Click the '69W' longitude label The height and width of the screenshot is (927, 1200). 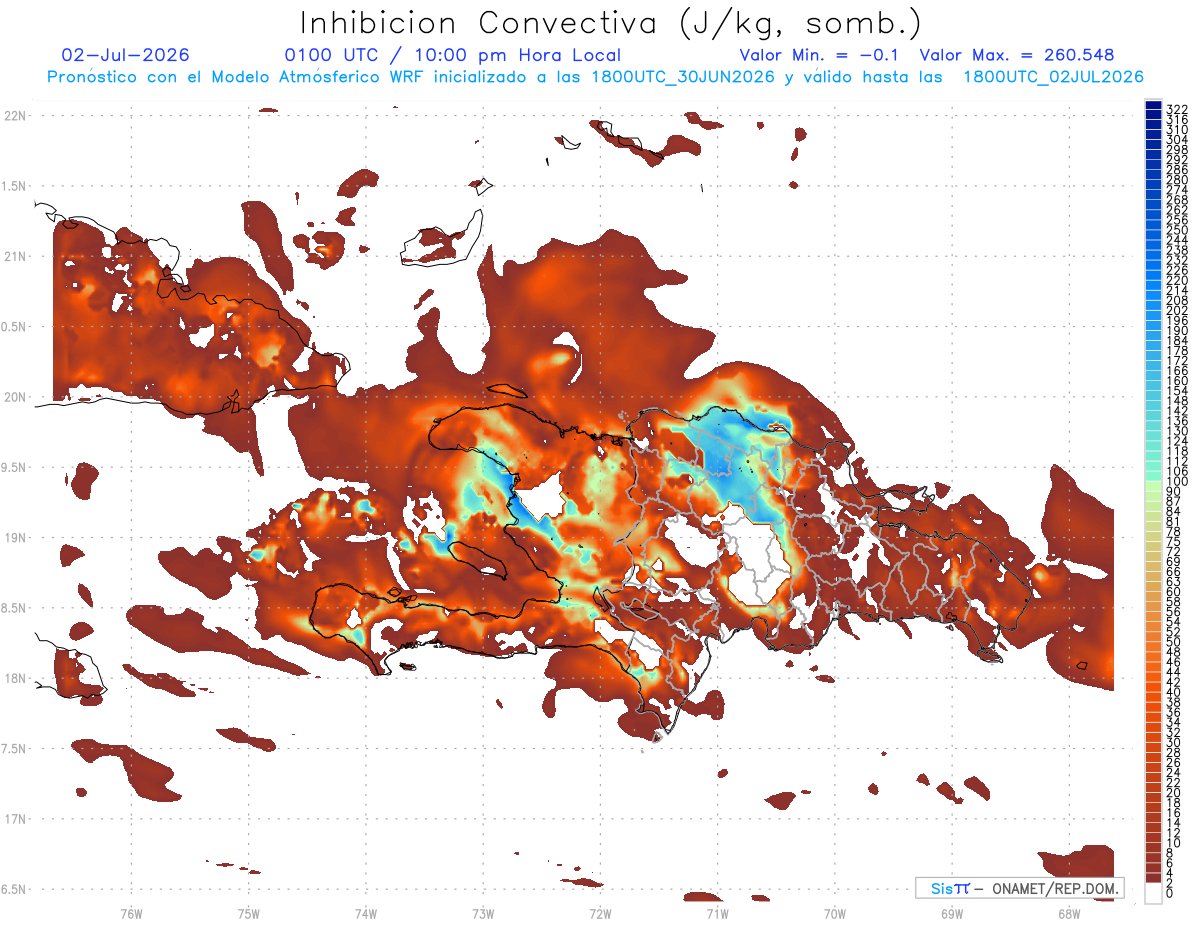952,913
